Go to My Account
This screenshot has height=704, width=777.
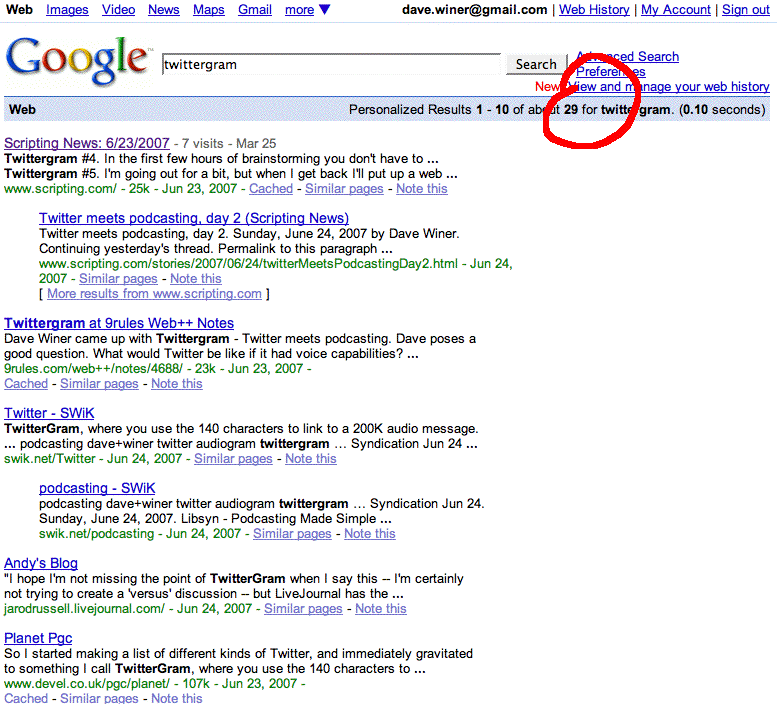click(676, 10)
